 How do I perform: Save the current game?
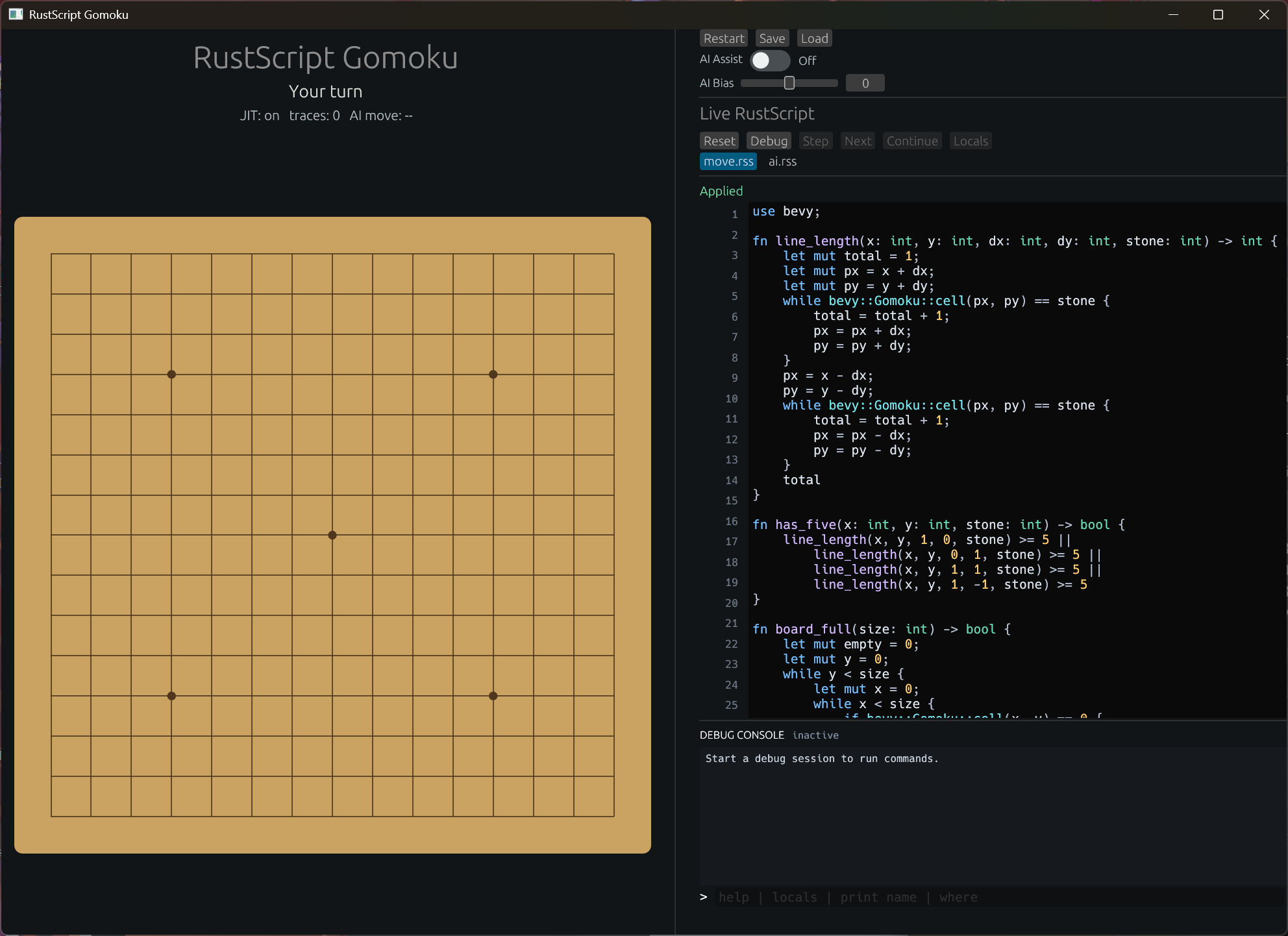pos(772,38)
